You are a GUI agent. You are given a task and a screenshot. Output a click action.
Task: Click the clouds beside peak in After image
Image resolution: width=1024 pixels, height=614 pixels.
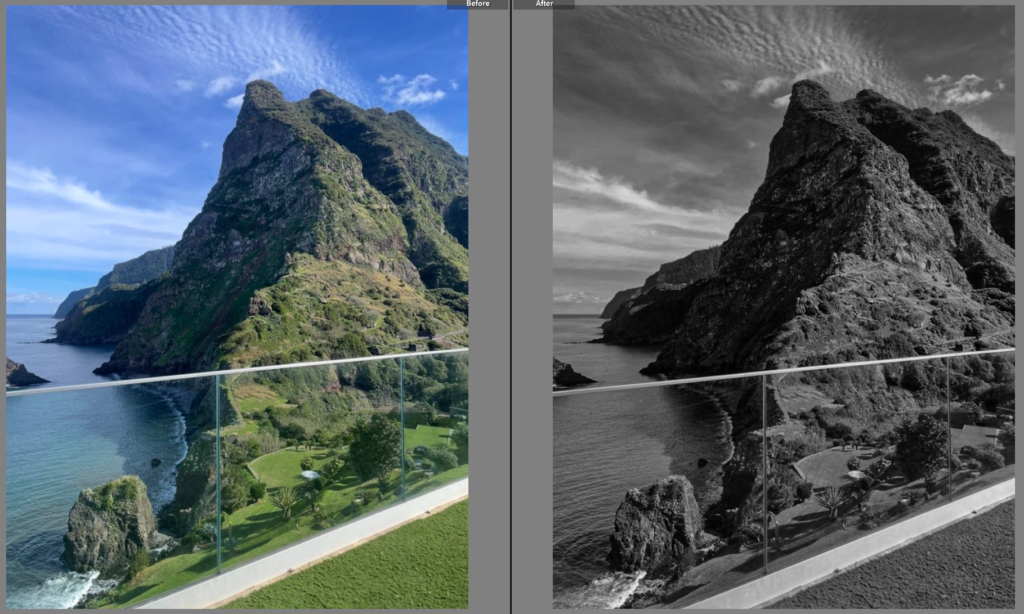958,90
